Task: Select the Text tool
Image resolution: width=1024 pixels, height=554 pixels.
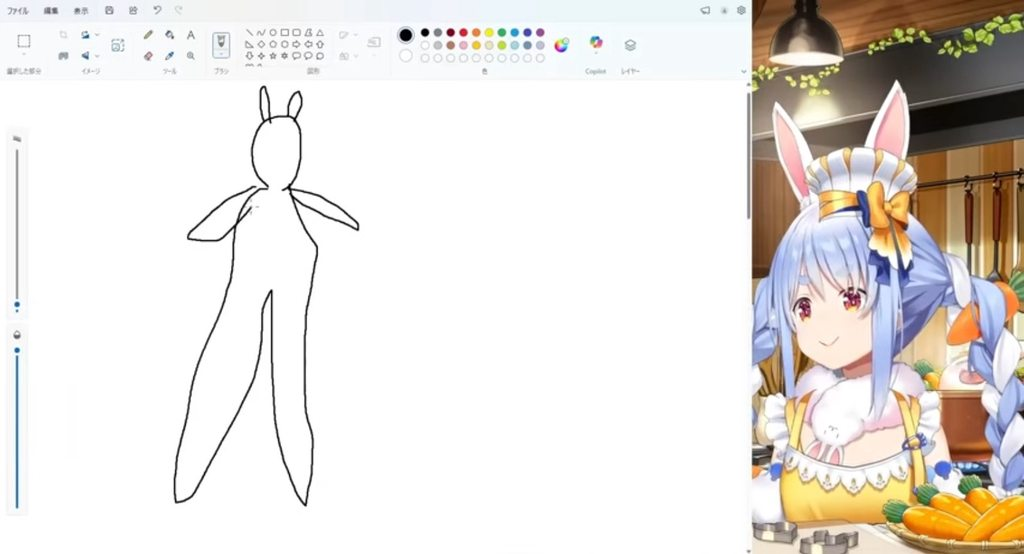Action: click(191, 35)
